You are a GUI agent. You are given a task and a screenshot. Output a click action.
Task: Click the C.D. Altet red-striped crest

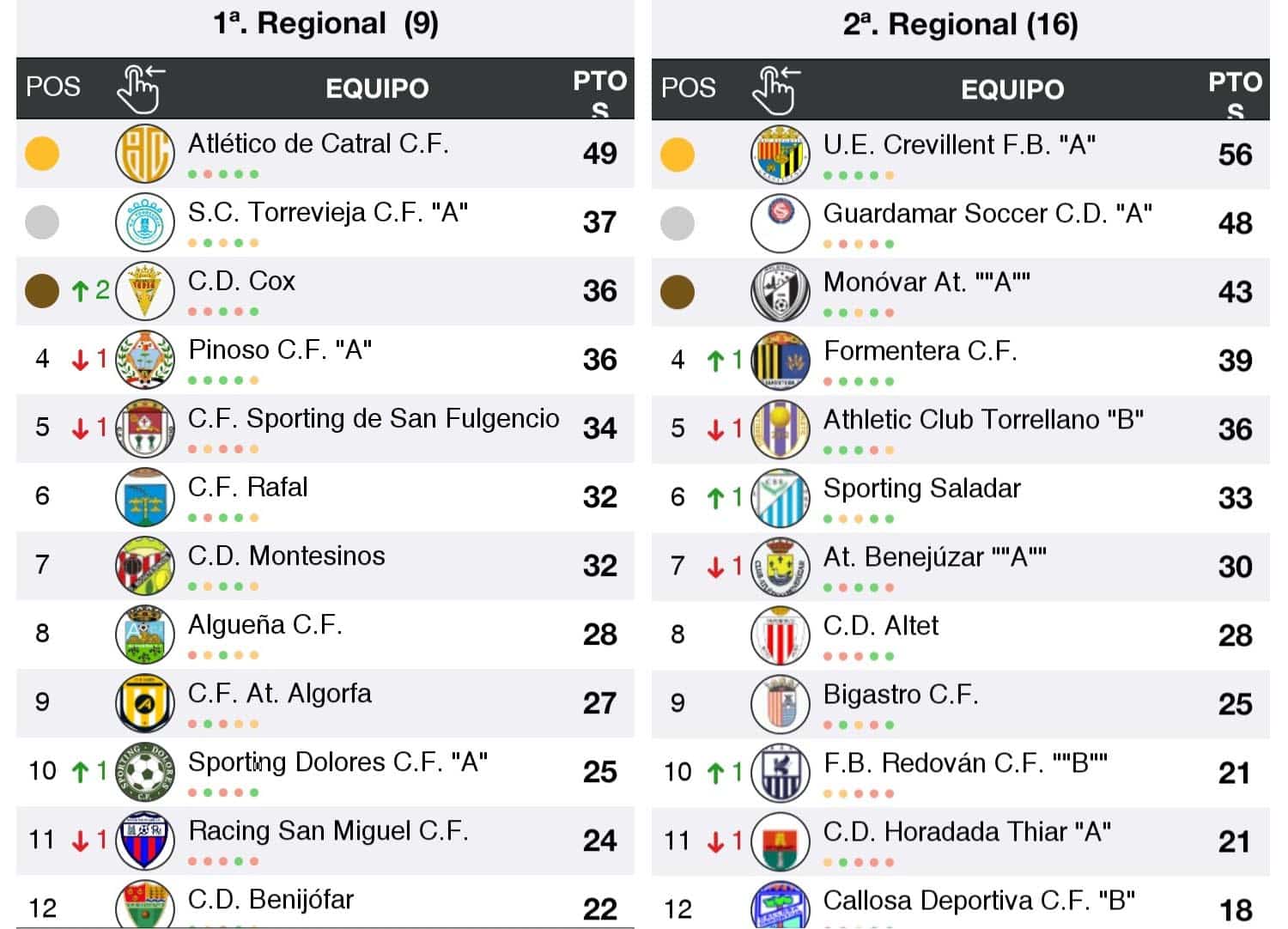pyautogui.click(x=780, y=635)
